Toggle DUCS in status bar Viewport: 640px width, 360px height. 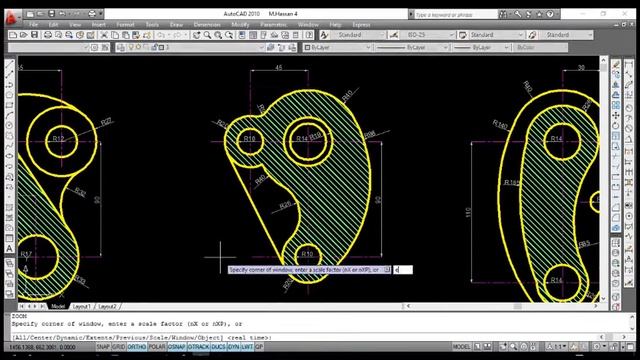point(218,347)
